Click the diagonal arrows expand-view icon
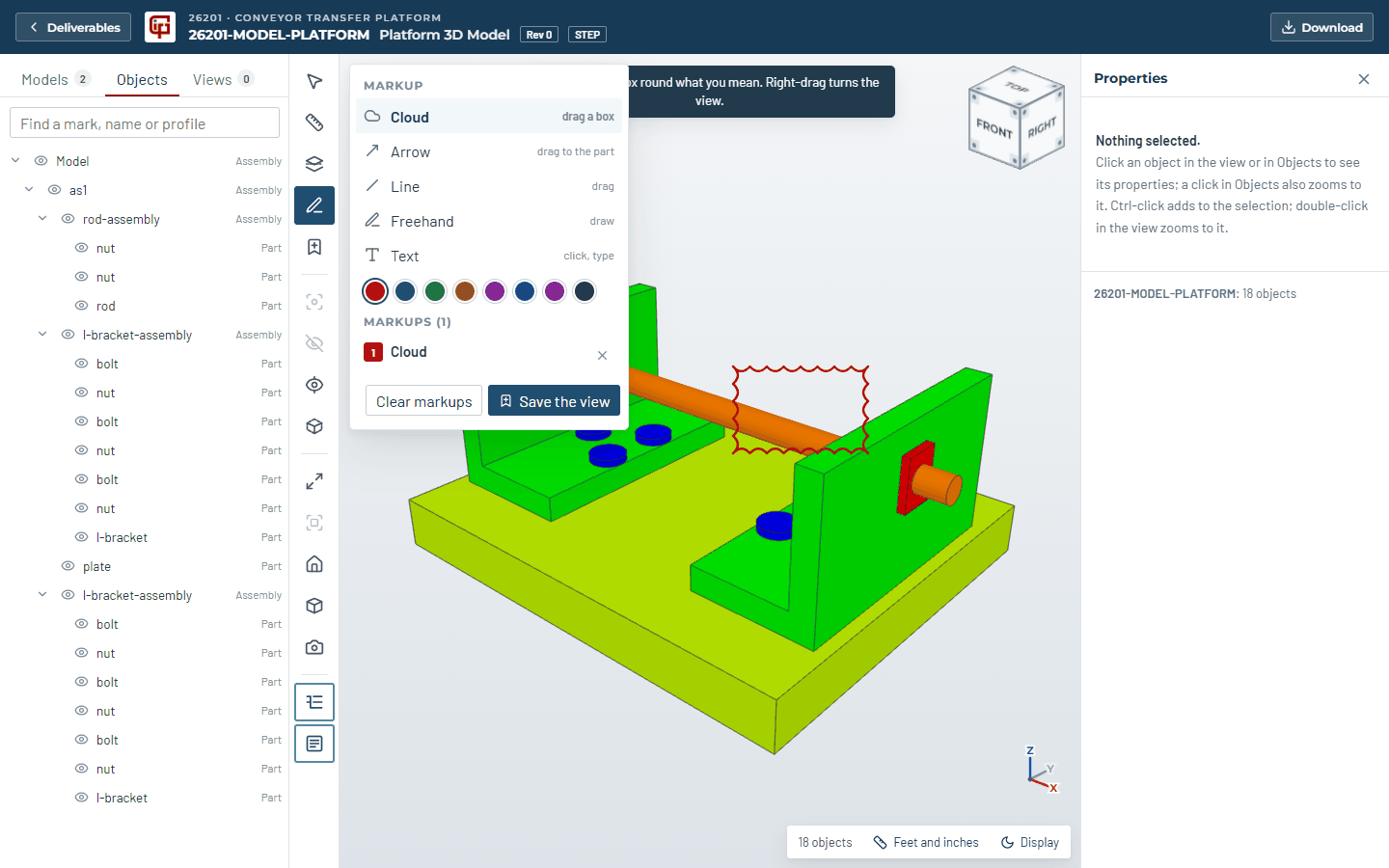This screenshot has width=1389, height=868. pos(314,481)
